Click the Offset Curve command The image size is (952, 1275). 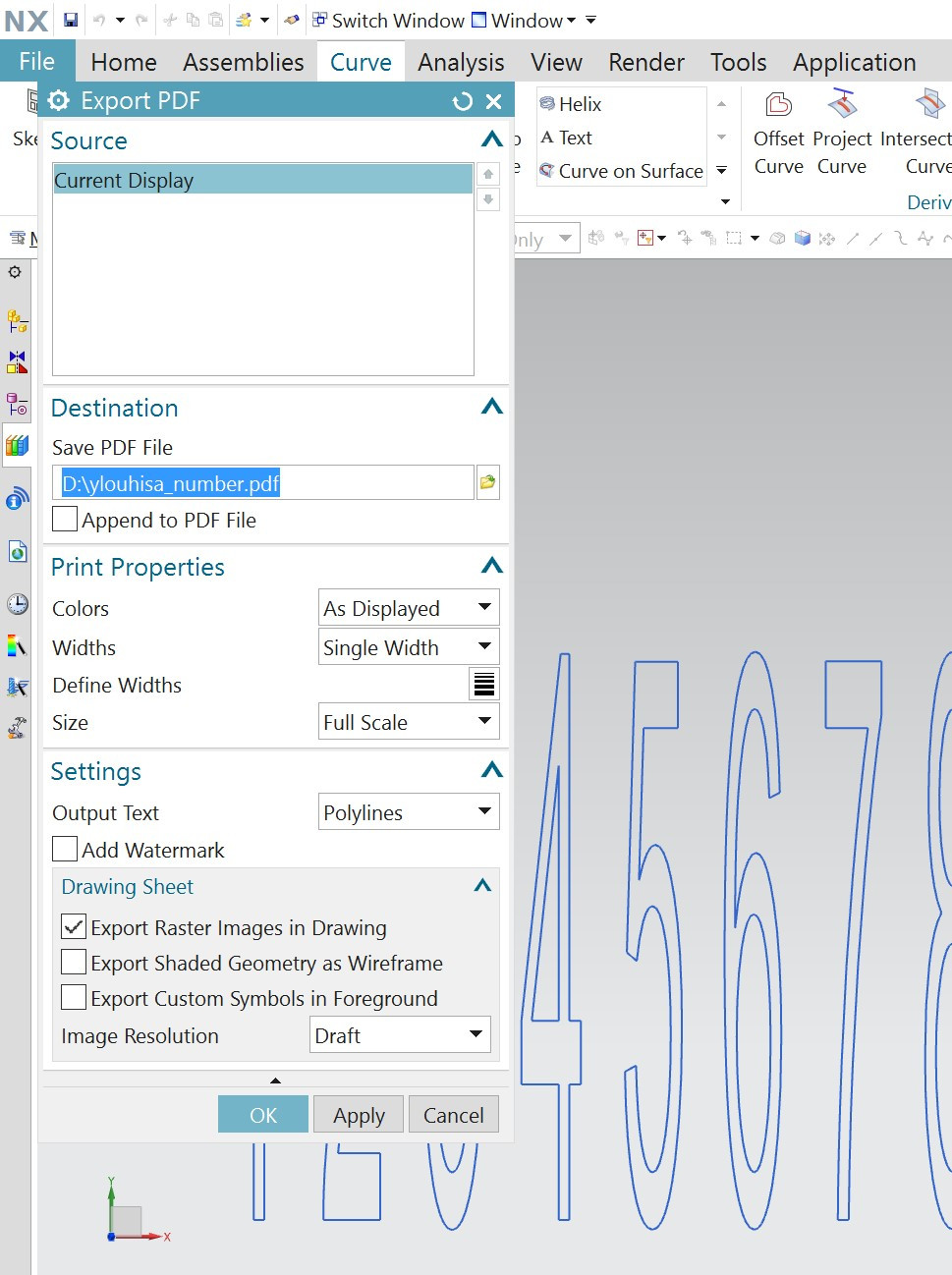tap(779, 135)
